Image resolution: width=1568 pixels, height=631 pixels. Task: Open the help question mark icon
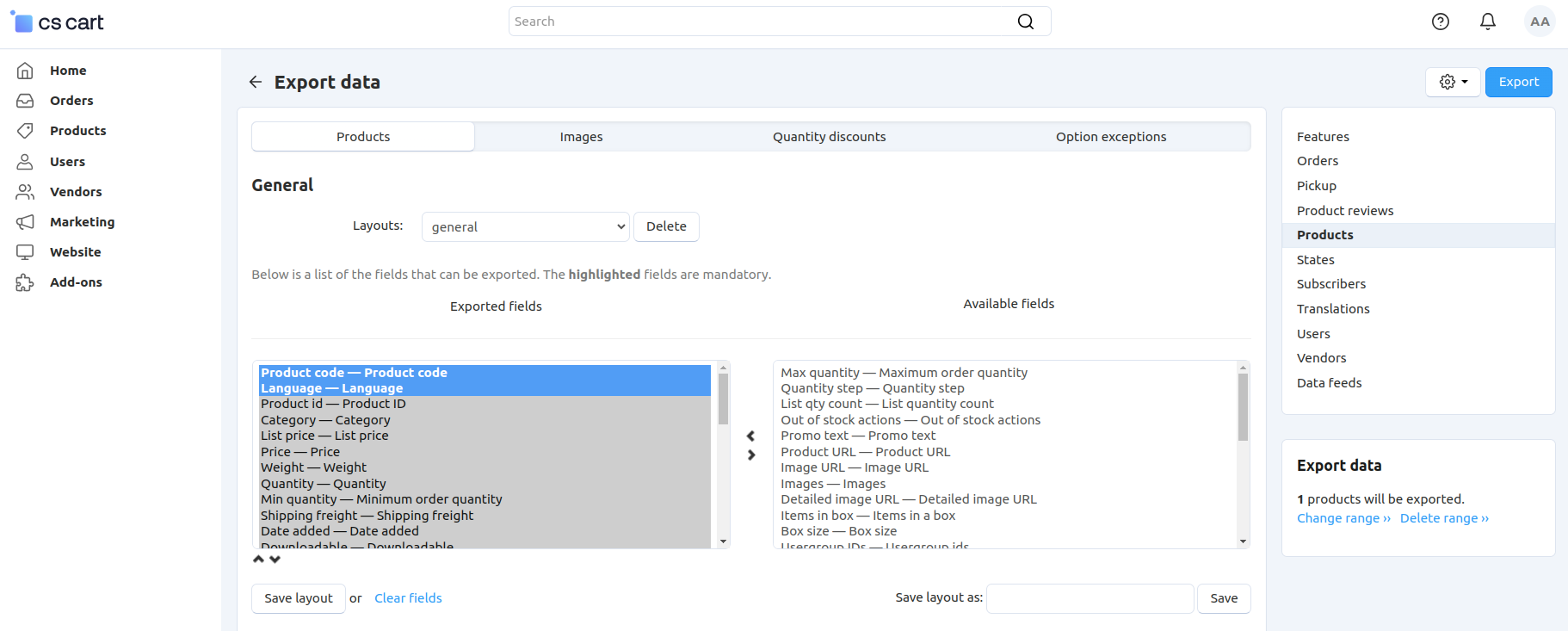tap(1441, 22)
